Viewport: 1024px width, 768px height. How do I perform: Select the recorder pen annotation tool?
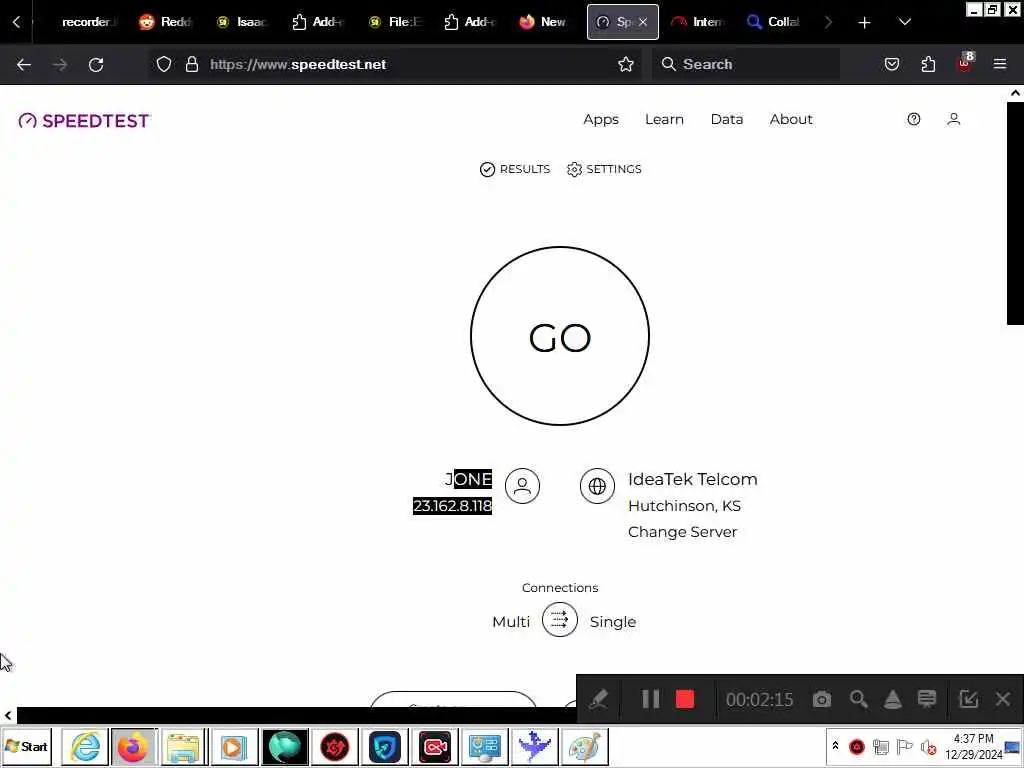[x=598, y=699]
